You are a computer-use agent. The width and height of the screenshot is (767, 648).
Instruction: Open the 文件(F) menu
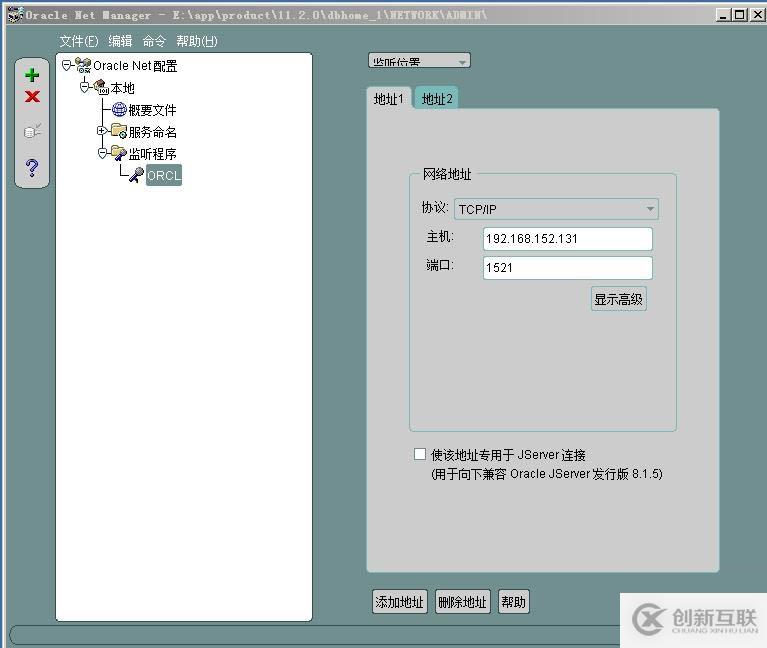point(79,41)
